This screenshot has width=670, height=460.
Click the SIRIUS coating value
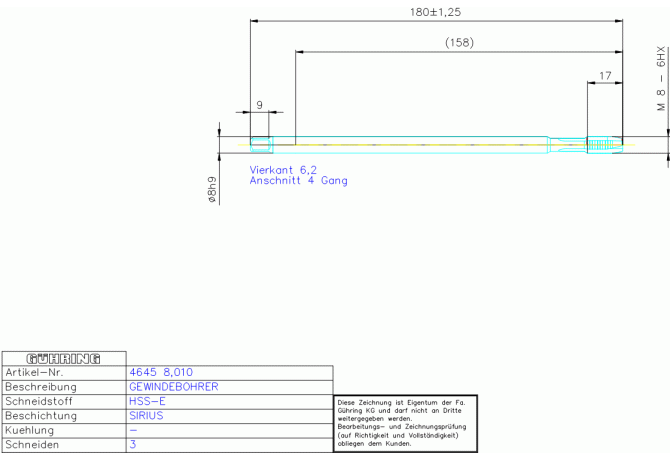146,415
